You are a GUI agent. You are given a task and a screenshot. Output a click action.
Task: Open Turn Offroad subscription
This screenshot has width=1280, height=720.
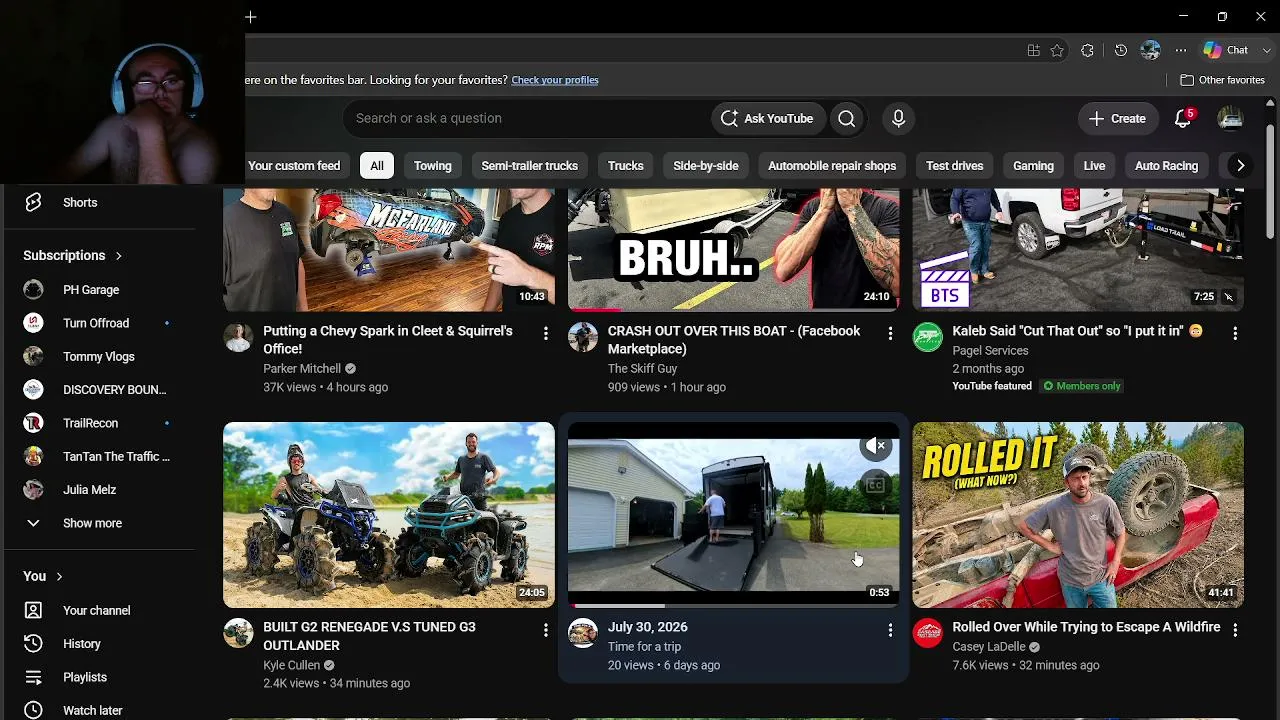pos(96,323)
